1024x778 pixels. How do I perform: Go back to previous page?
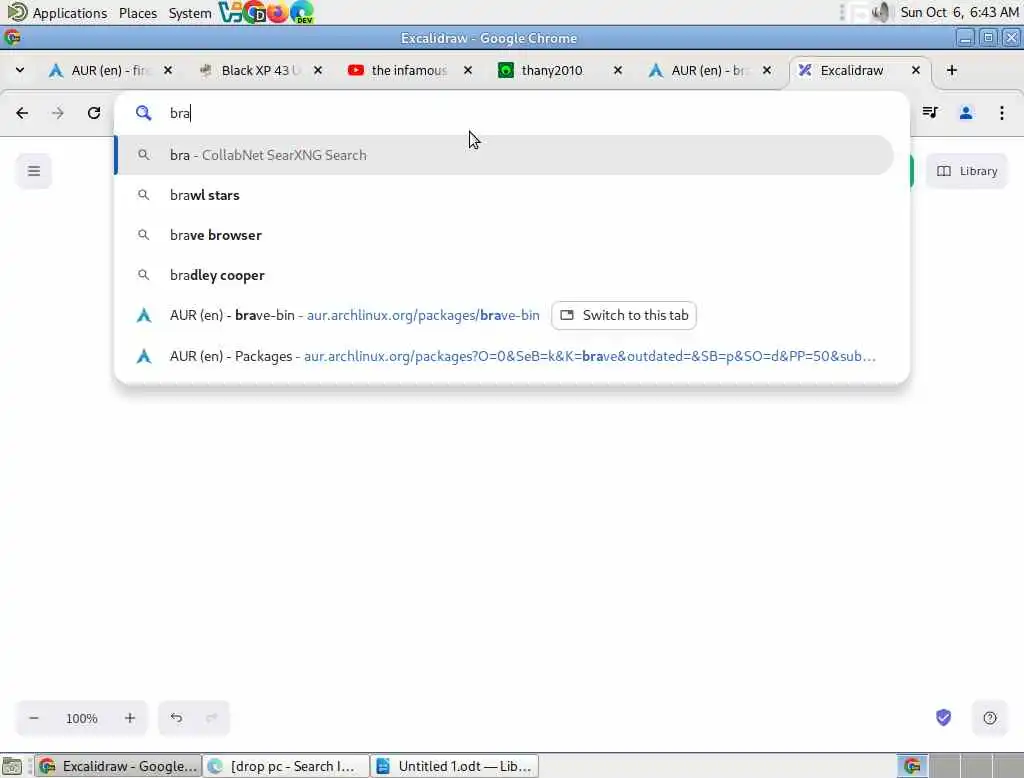pos(22,113)
